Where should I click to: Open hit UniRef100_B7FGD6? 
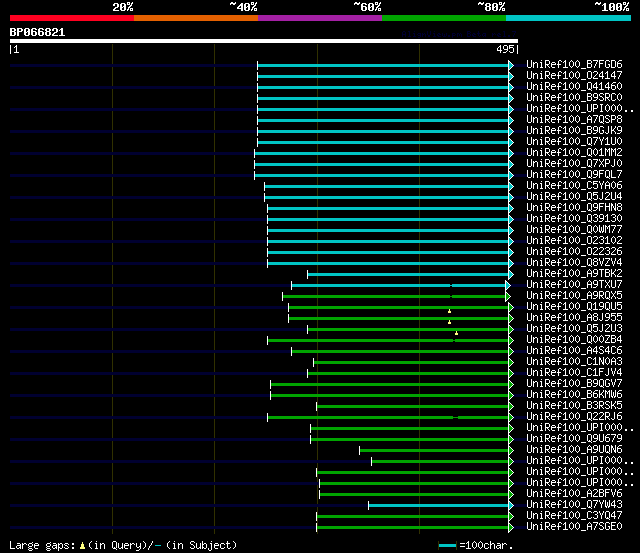click(574, 64)
